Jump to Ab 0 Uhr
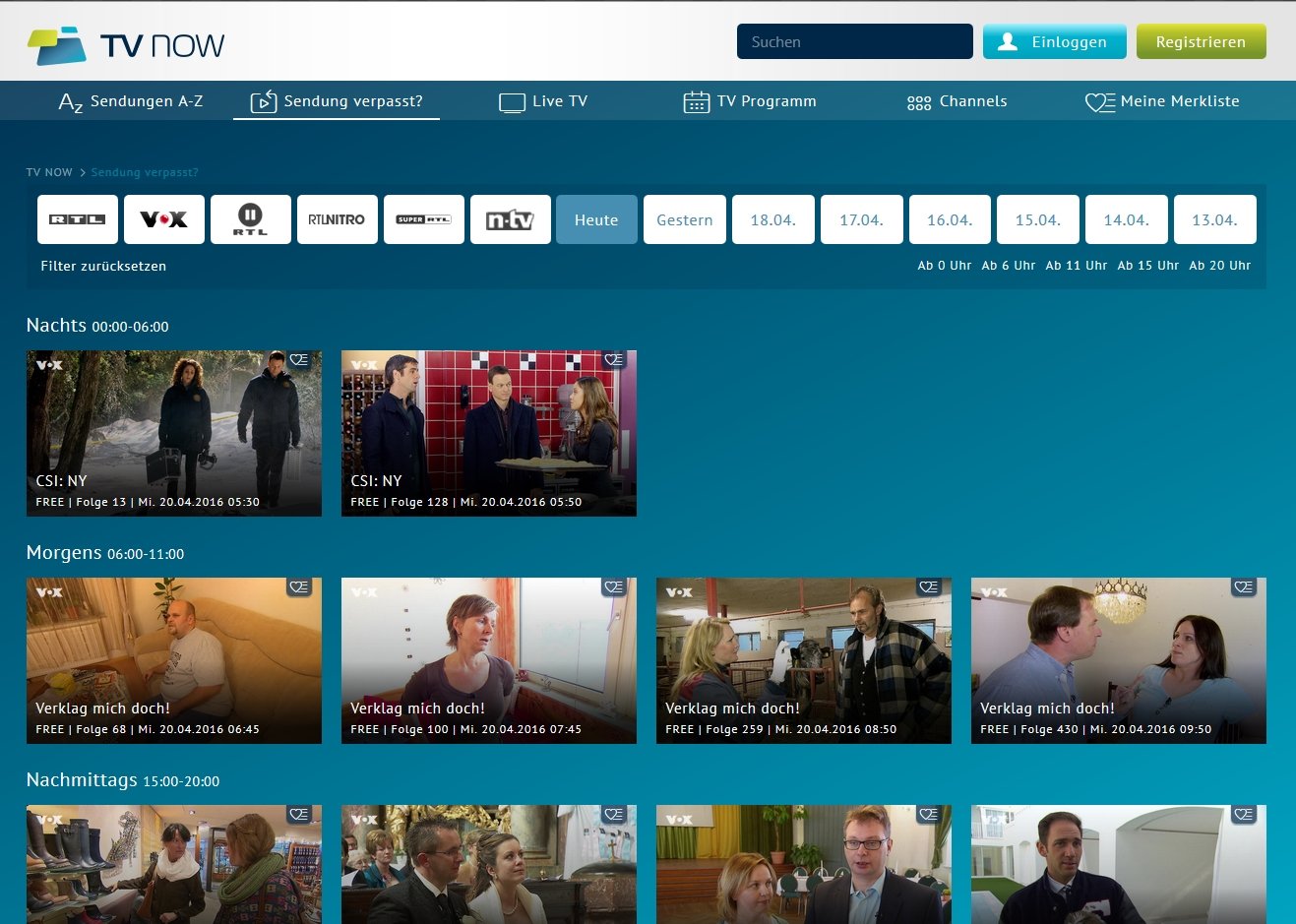The image size is (1296, 924). click(945, 266)
